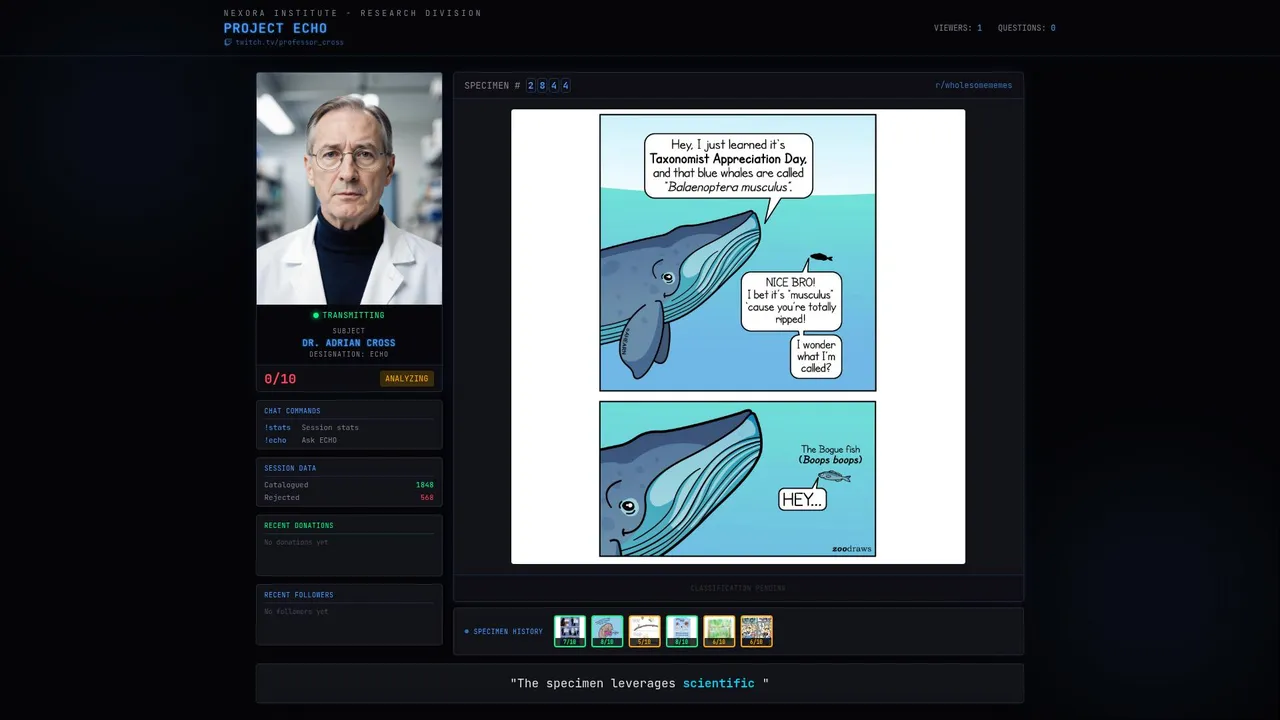The width and height of the screenshot is (1280, 720).
Task: Click the QUESTIONS: 0 counter
Action: coord(1027,28)
